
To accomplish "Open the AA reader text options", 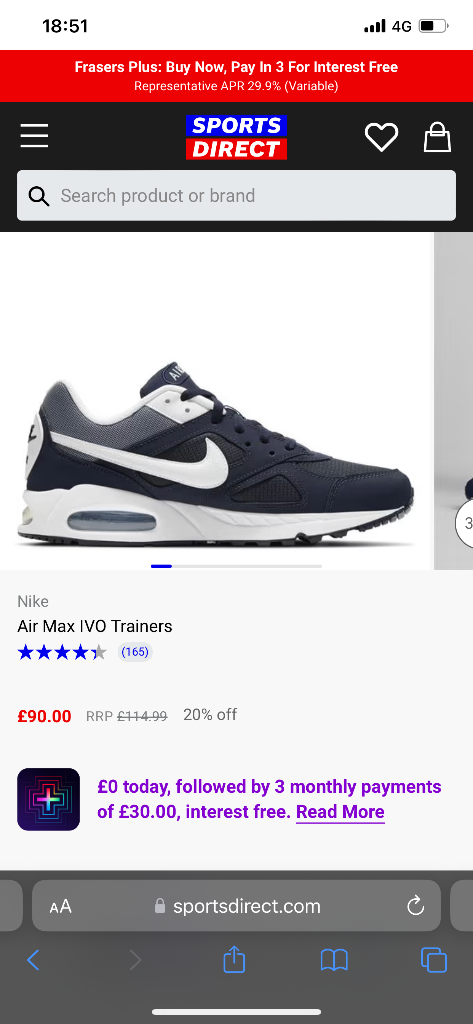I will (x=60, y=906).
